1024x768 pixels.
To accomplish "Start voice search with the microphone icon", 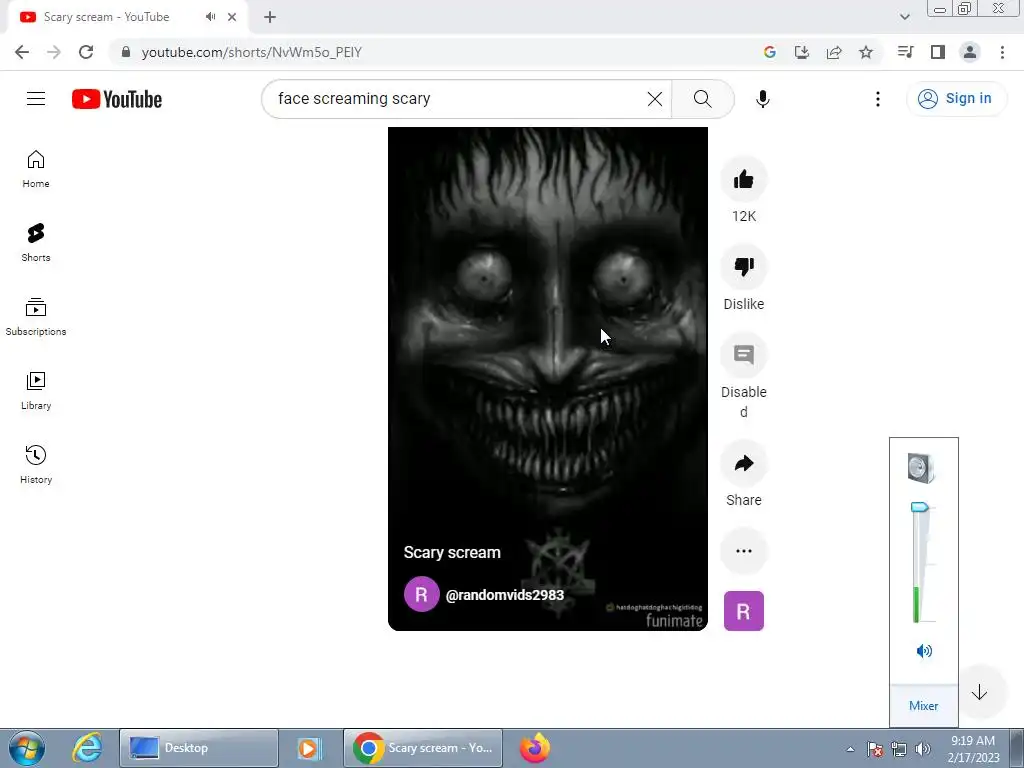I will (x=762, y=99).
